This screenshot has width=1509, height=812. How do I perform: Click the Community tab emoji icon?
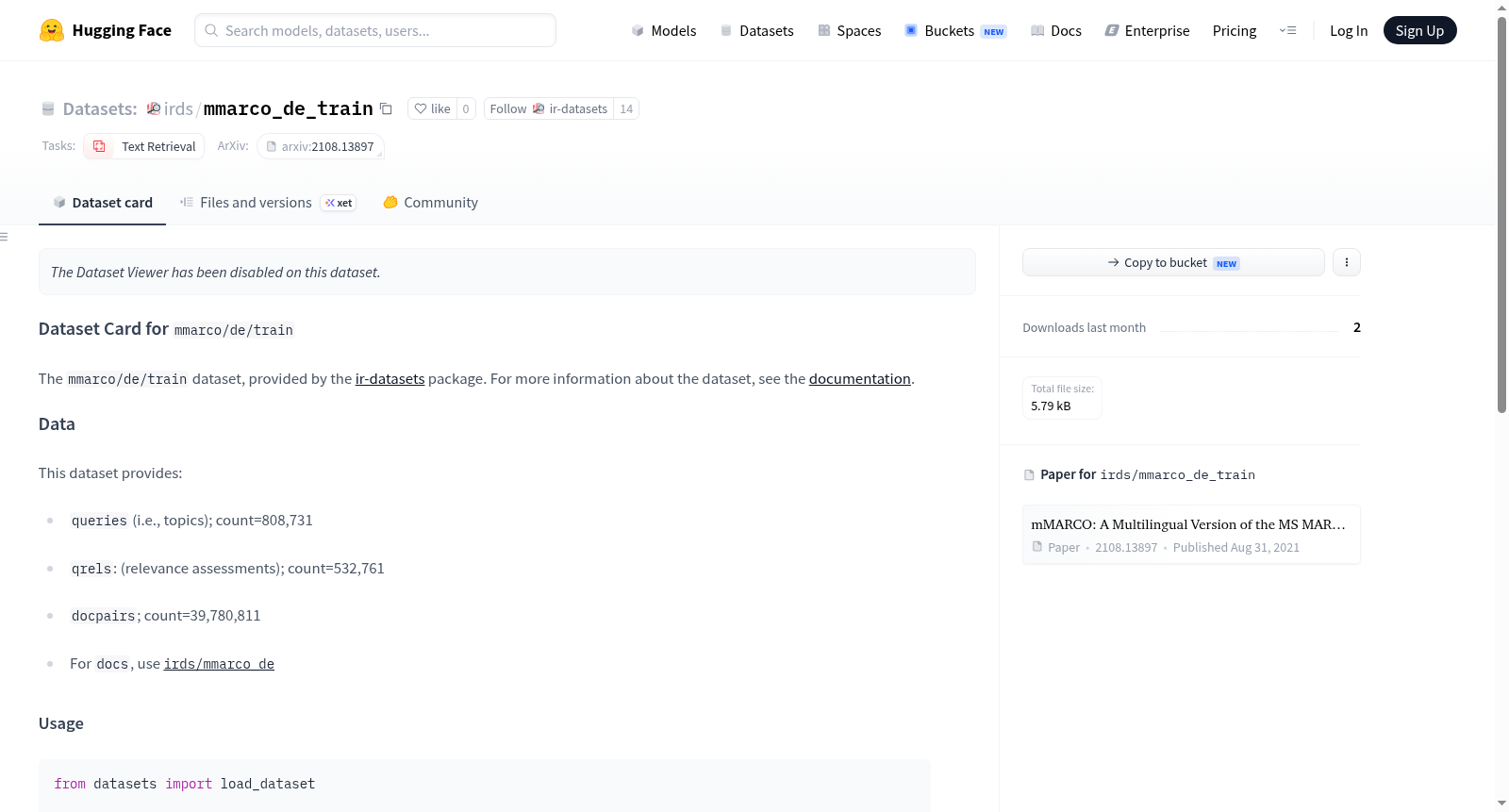pyautogui.click(x=390, y=202)
